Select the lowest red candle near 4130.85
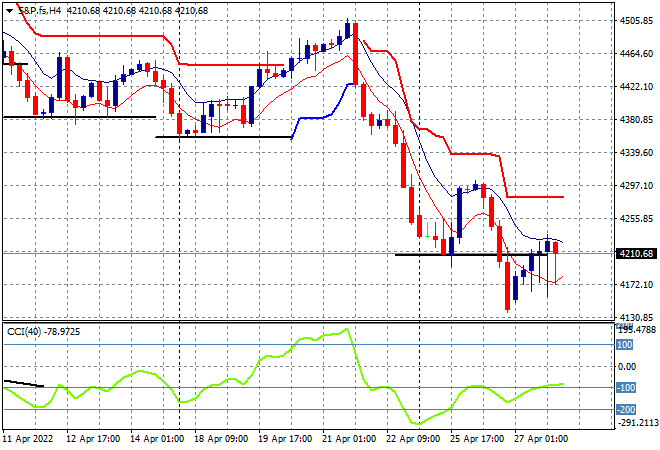The width and height of the screenshot is (660, 450). click(508, 286)
